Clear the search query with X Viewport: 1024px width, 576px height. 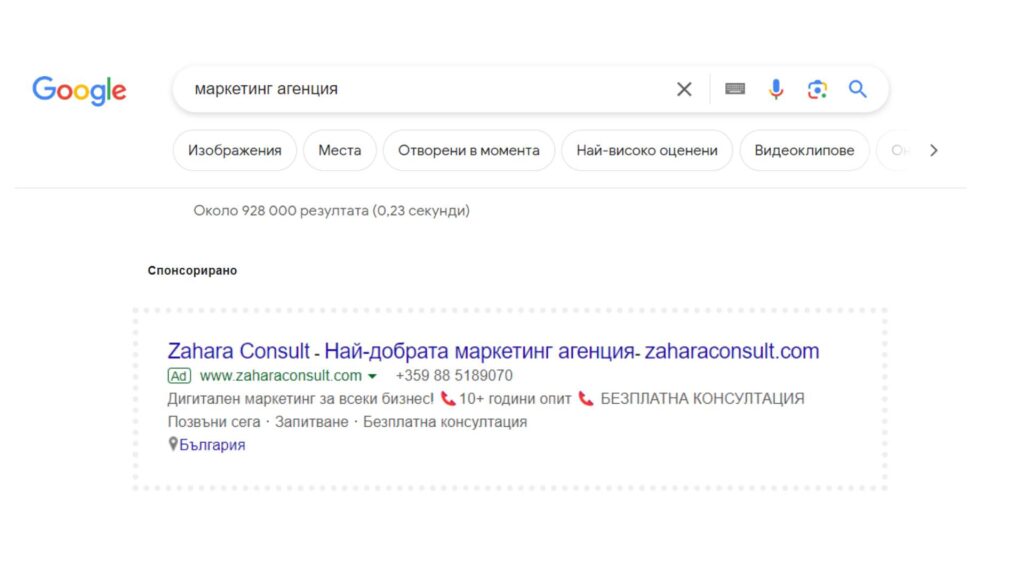pyautogui.click(x=684, y=89)
